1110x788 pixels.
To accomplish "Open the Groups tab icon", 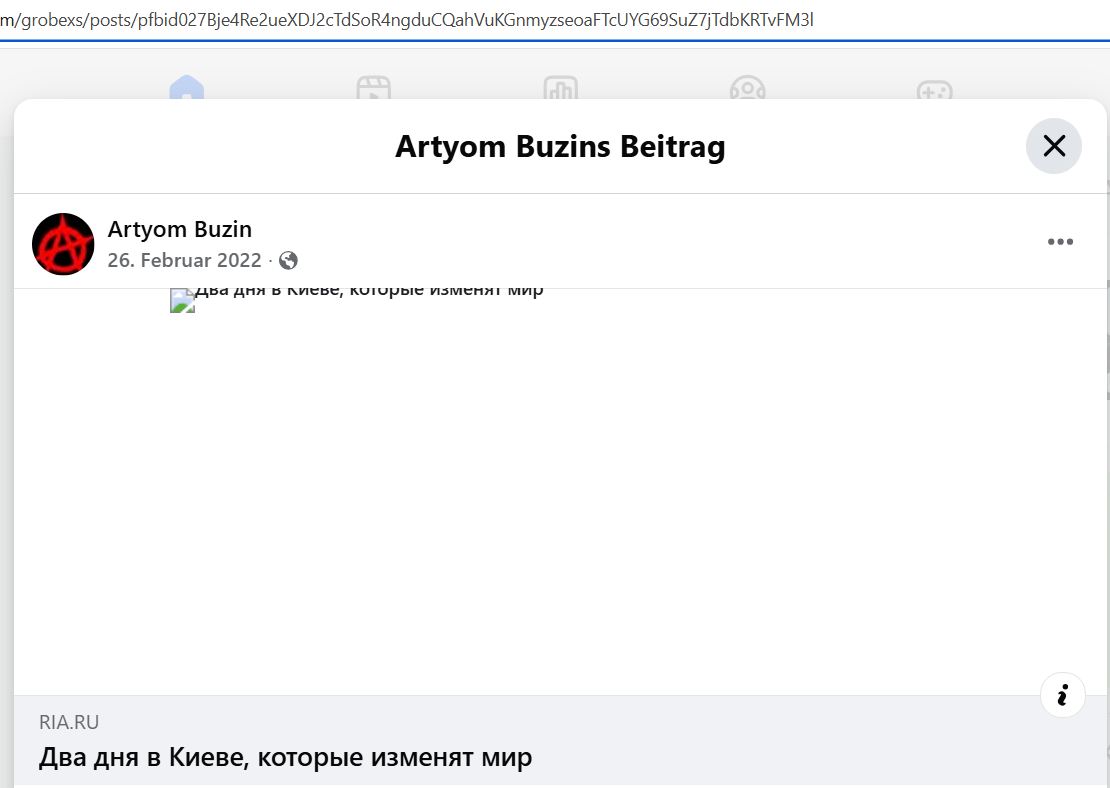I will [x=748, y=88].
